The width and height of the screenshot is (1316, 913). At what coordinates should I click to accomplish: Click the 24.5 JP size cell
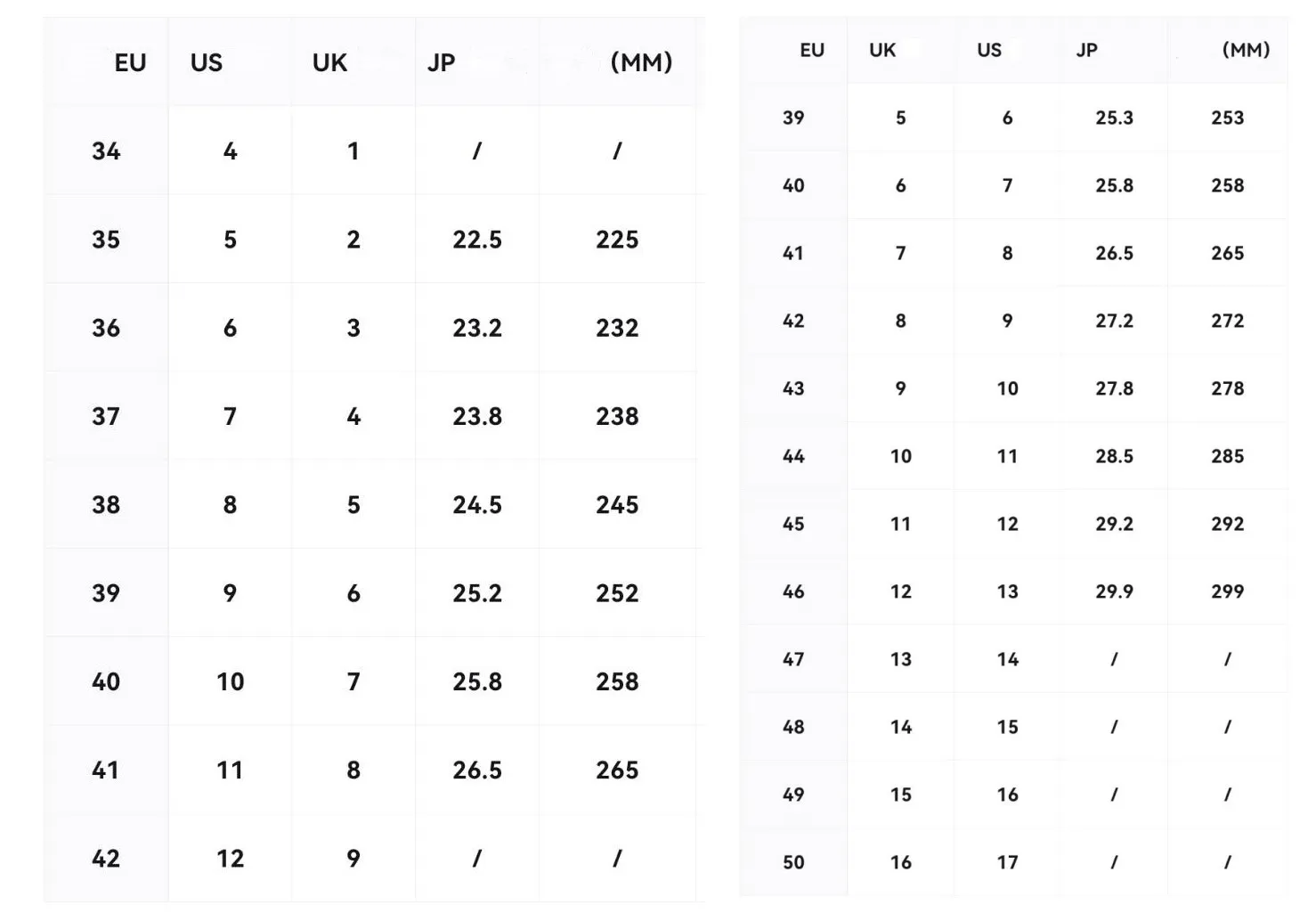pos(477,505)
